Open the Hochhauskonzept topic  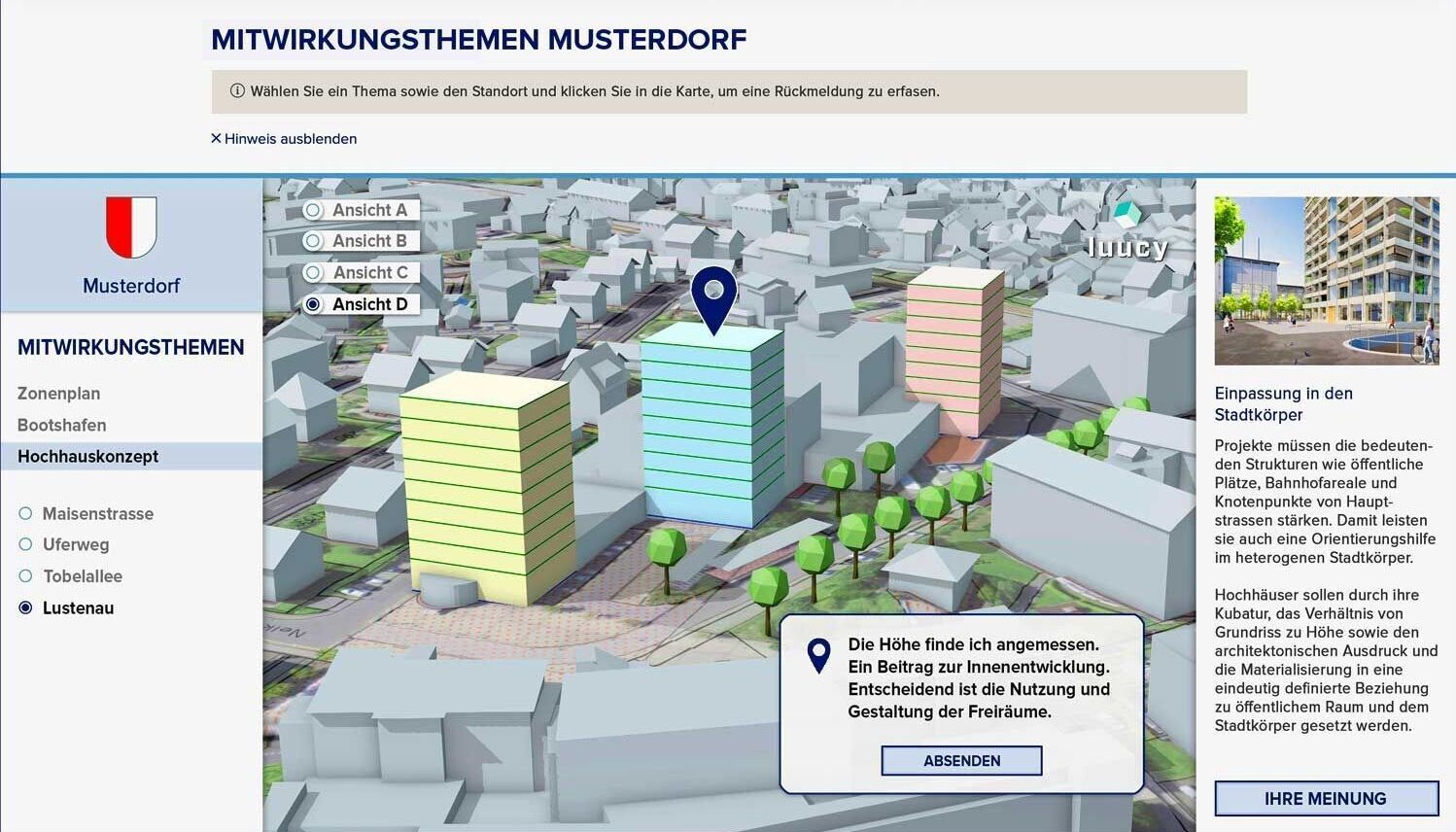tap(131, 456)
